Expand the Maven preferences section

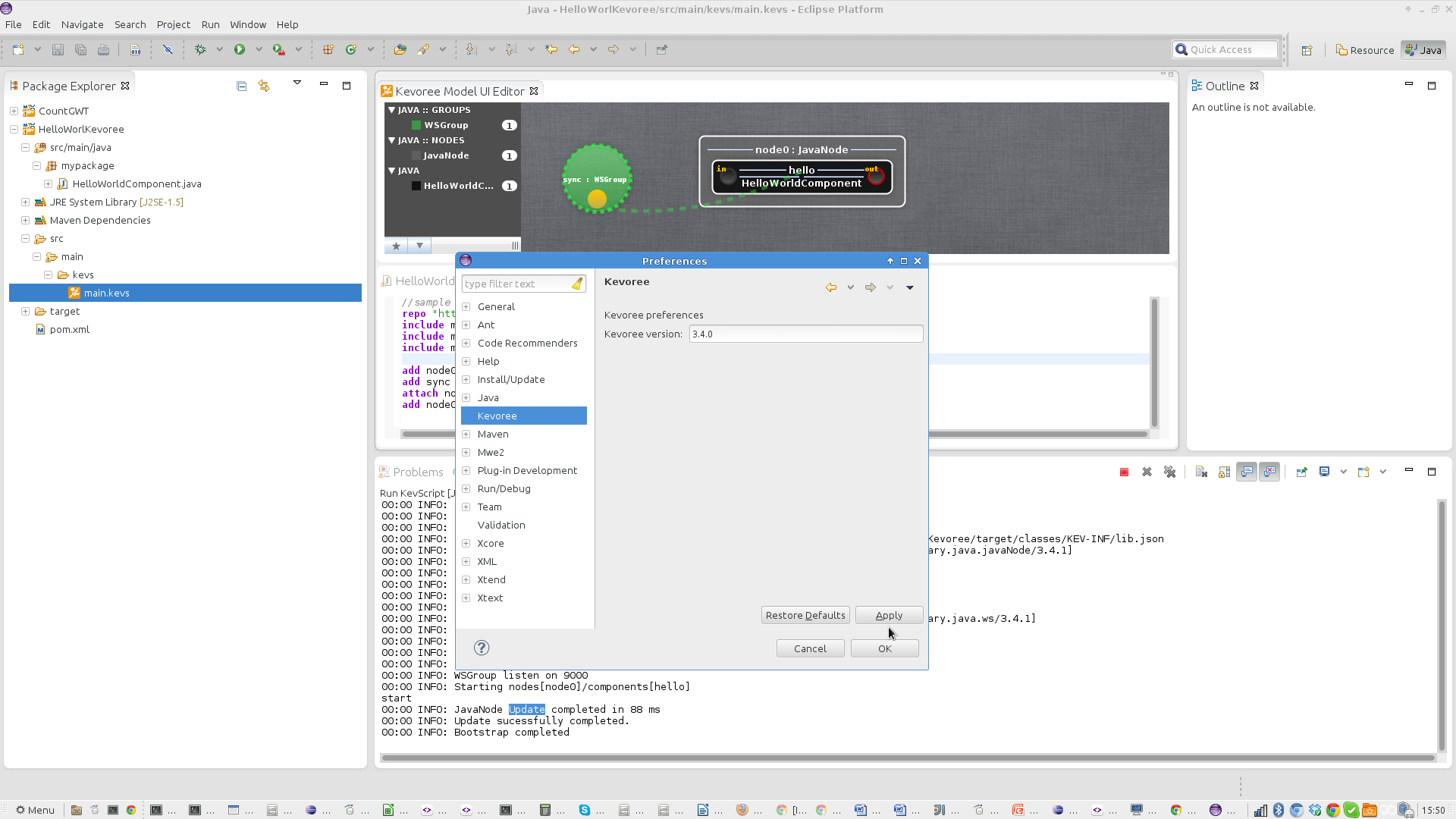[x=466, y=434]
